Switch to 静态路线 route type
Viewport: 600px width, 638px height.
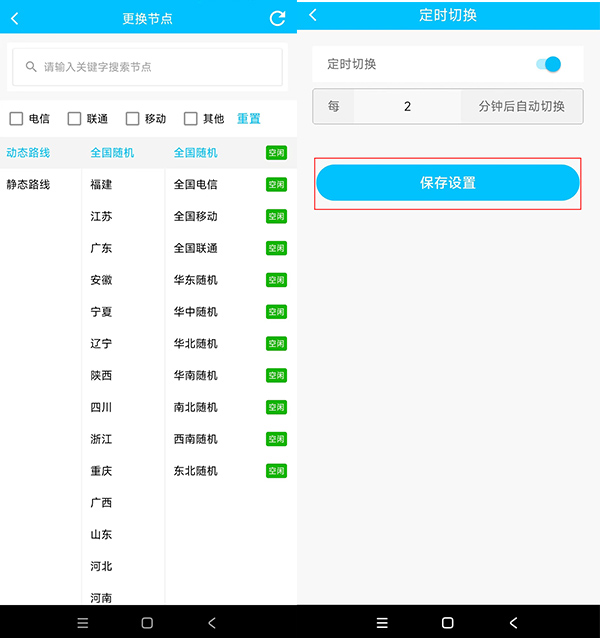pyautogui.click(x=28, y=185)
